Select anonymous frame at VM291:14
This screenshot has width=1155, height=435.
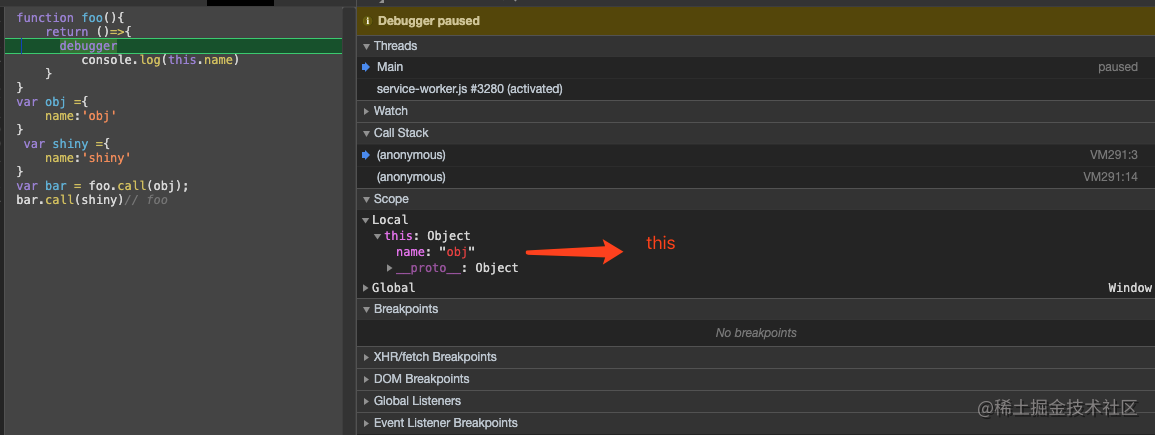pos(755,177)
